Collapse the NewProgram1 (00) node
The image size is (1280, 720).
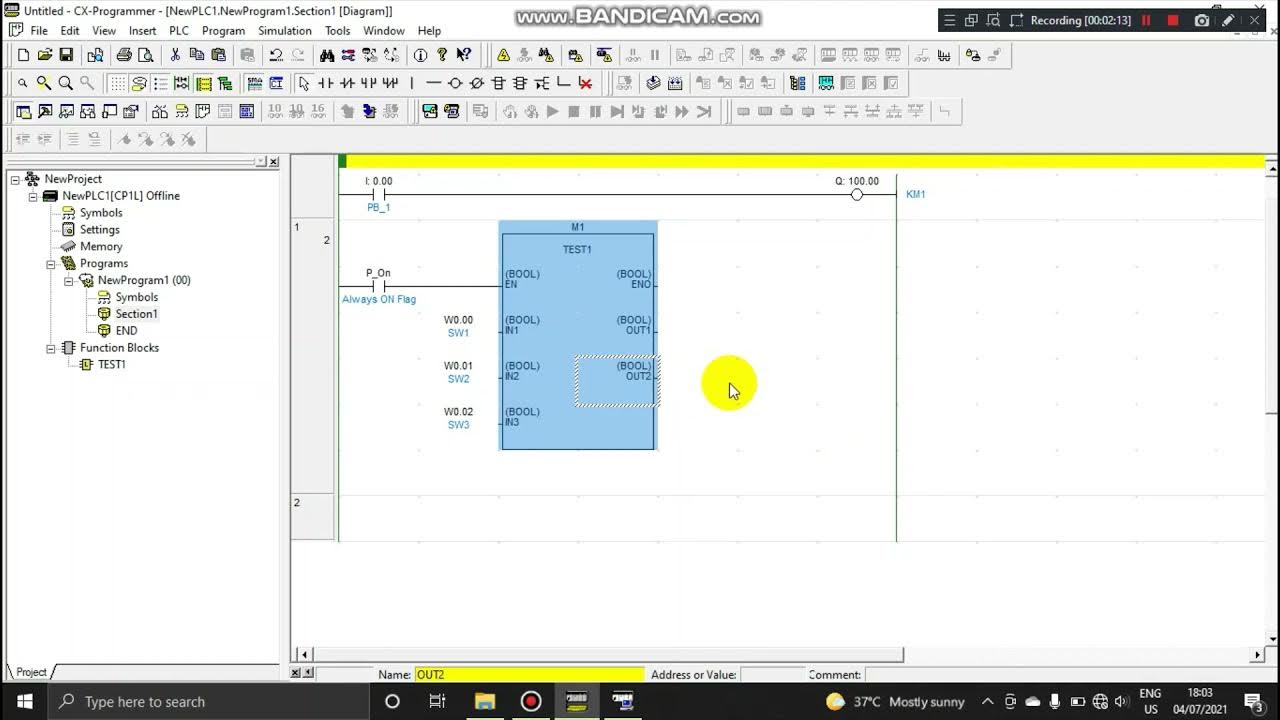(69, 281)
